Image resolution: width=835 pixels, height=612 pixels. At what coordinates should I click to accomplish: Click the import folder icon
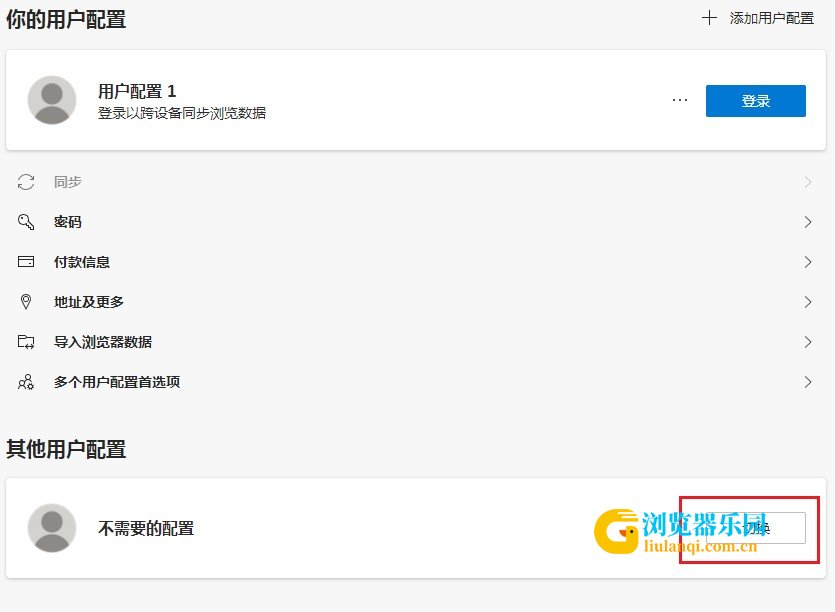click(26, 341)
